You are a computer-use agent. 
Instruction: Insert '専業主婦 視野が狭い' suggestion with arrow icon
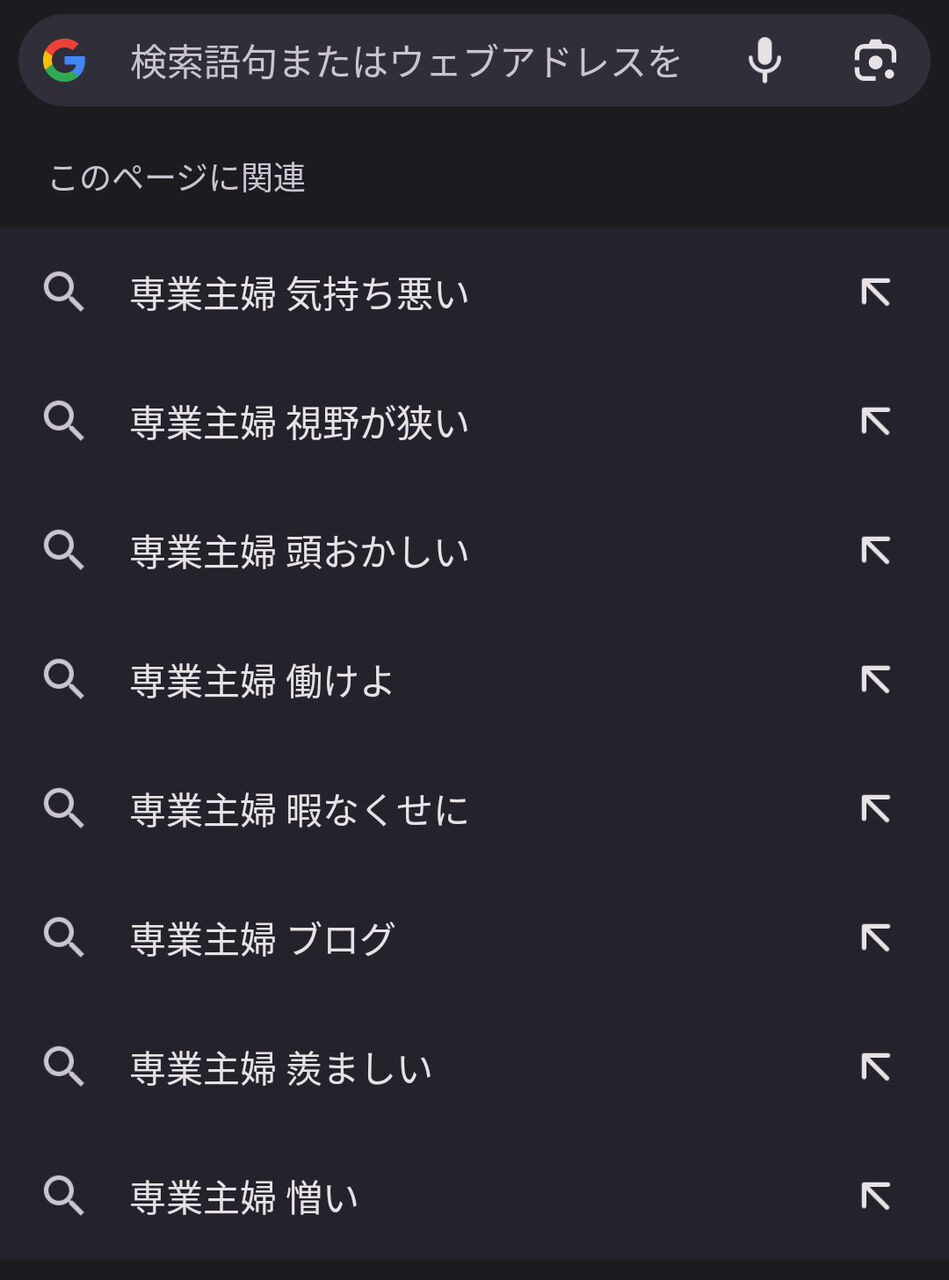point(875,422)
